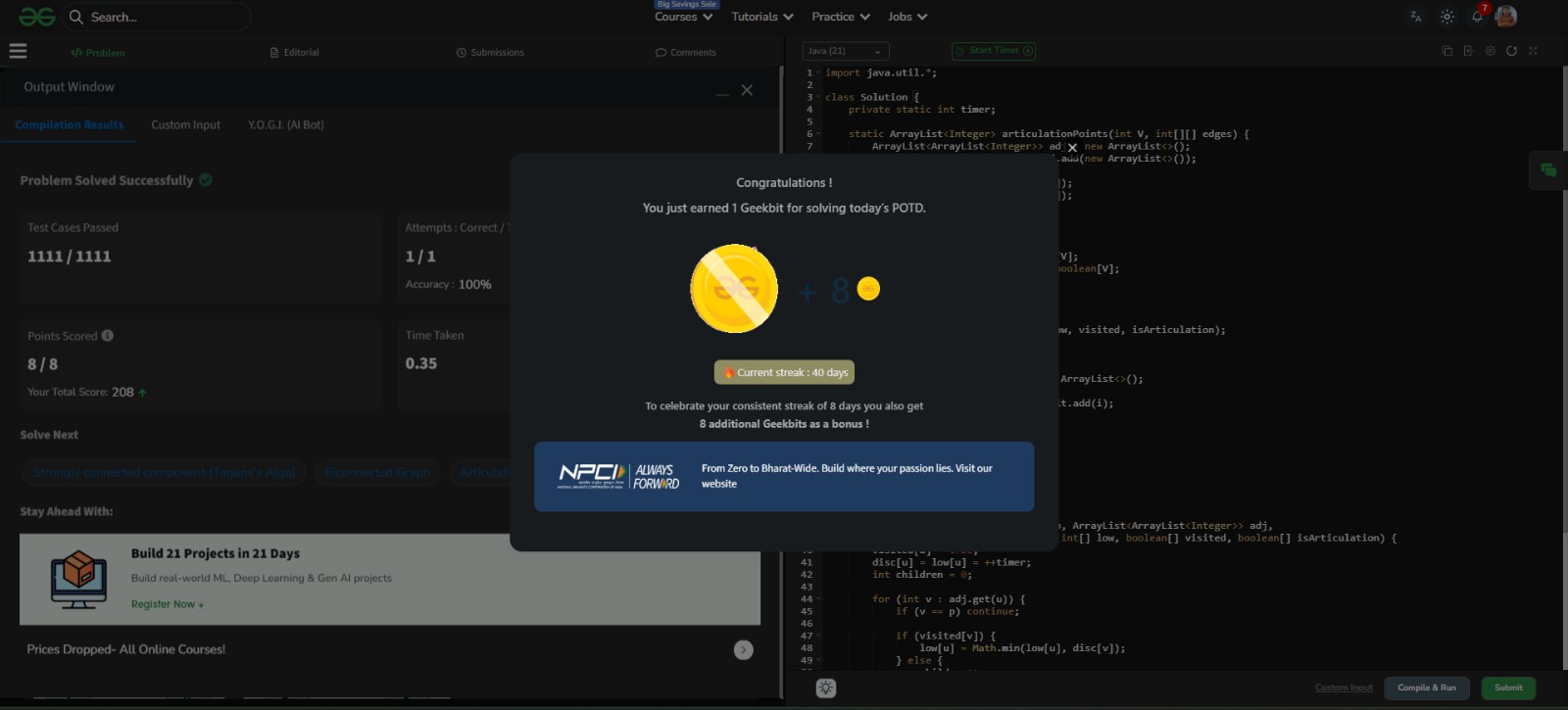This screenshot has width=1568, height=710.
Task: Click the Your Total Score: 208 text
Action: pyautogui.click(x=80, y=393)
